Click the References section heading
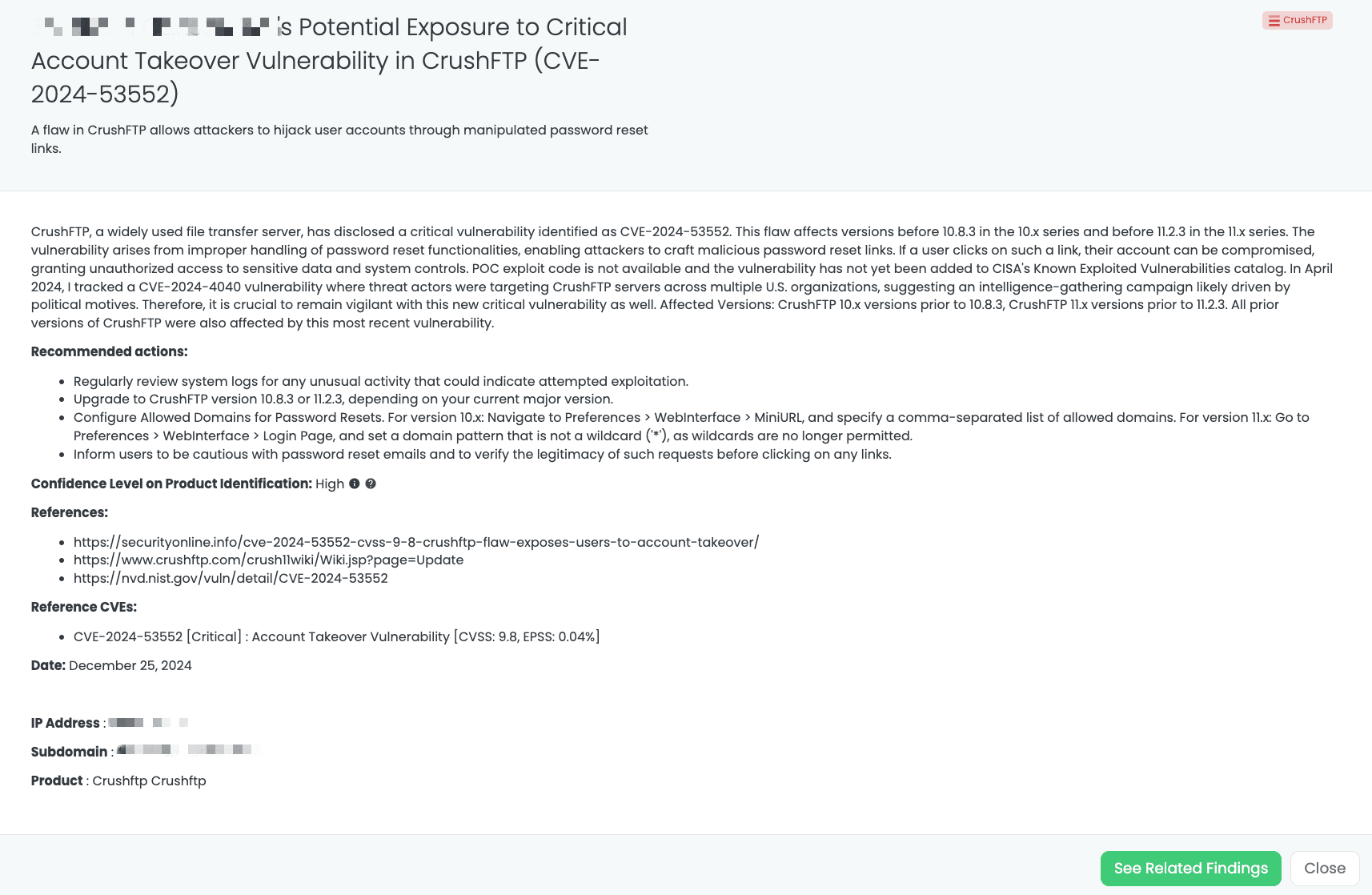This screenshot has width=1372, height=895. coord(70,512)
